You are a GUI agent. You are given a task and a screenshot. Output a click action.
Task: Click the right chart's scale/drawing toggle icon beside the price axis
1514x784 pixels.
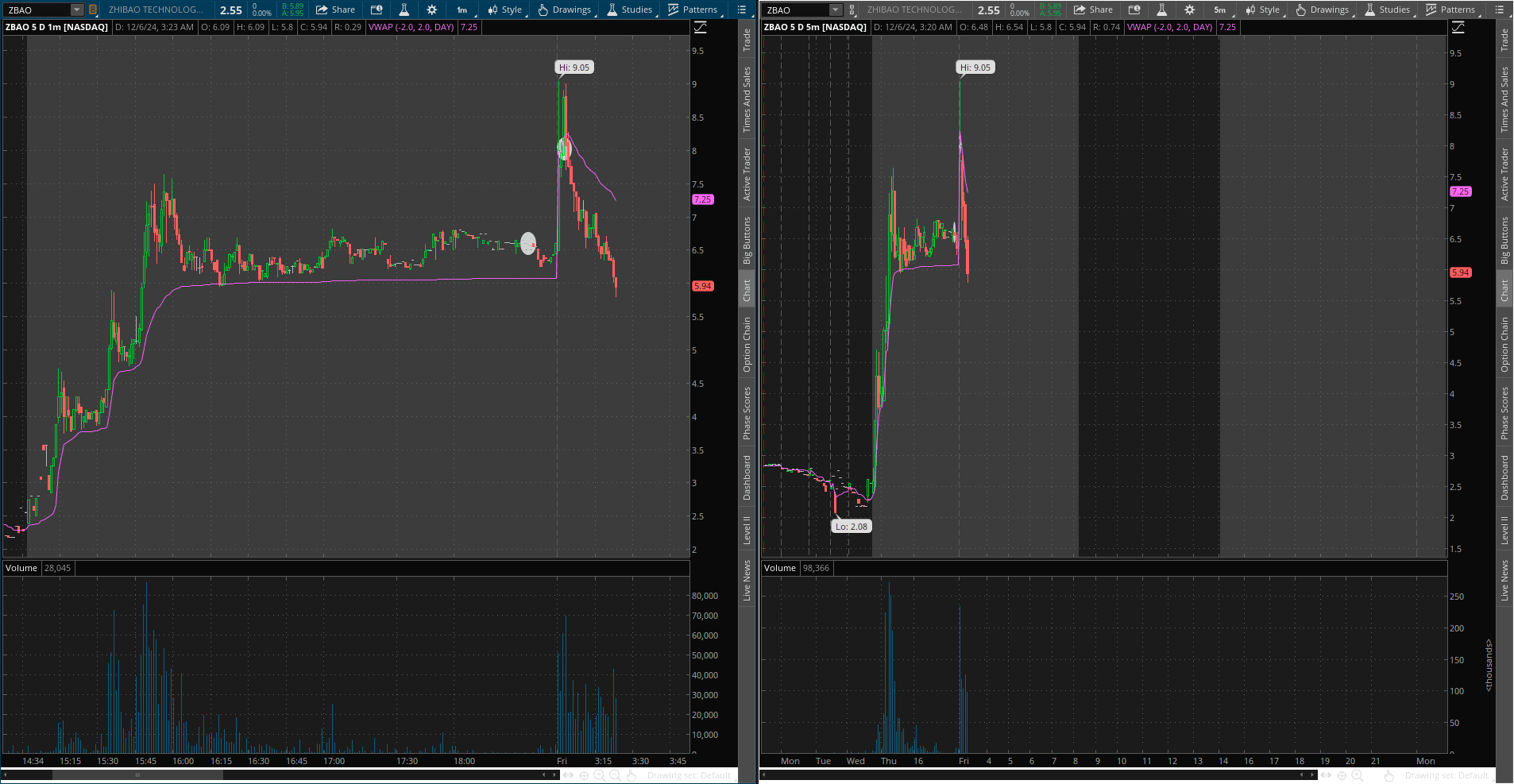(1458, 28)
